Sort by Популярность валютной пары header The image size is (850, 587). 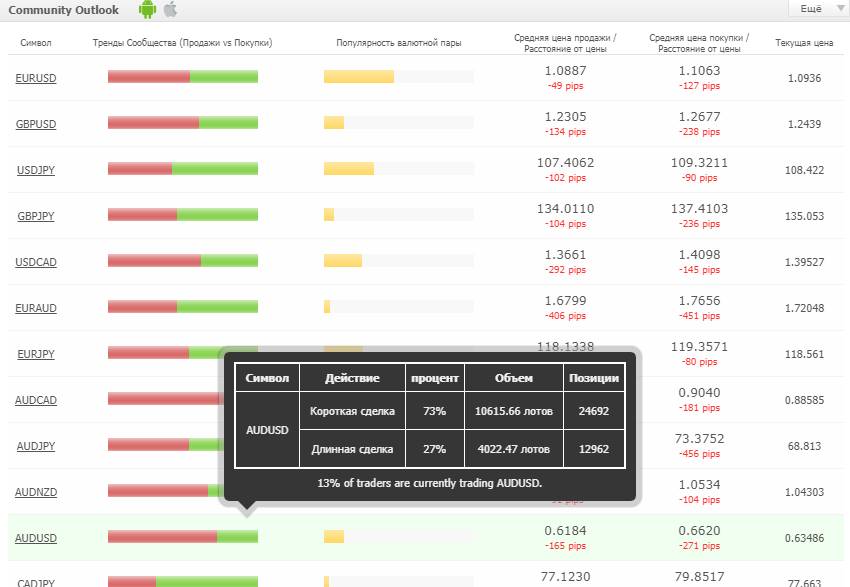[x=399, y=44]
